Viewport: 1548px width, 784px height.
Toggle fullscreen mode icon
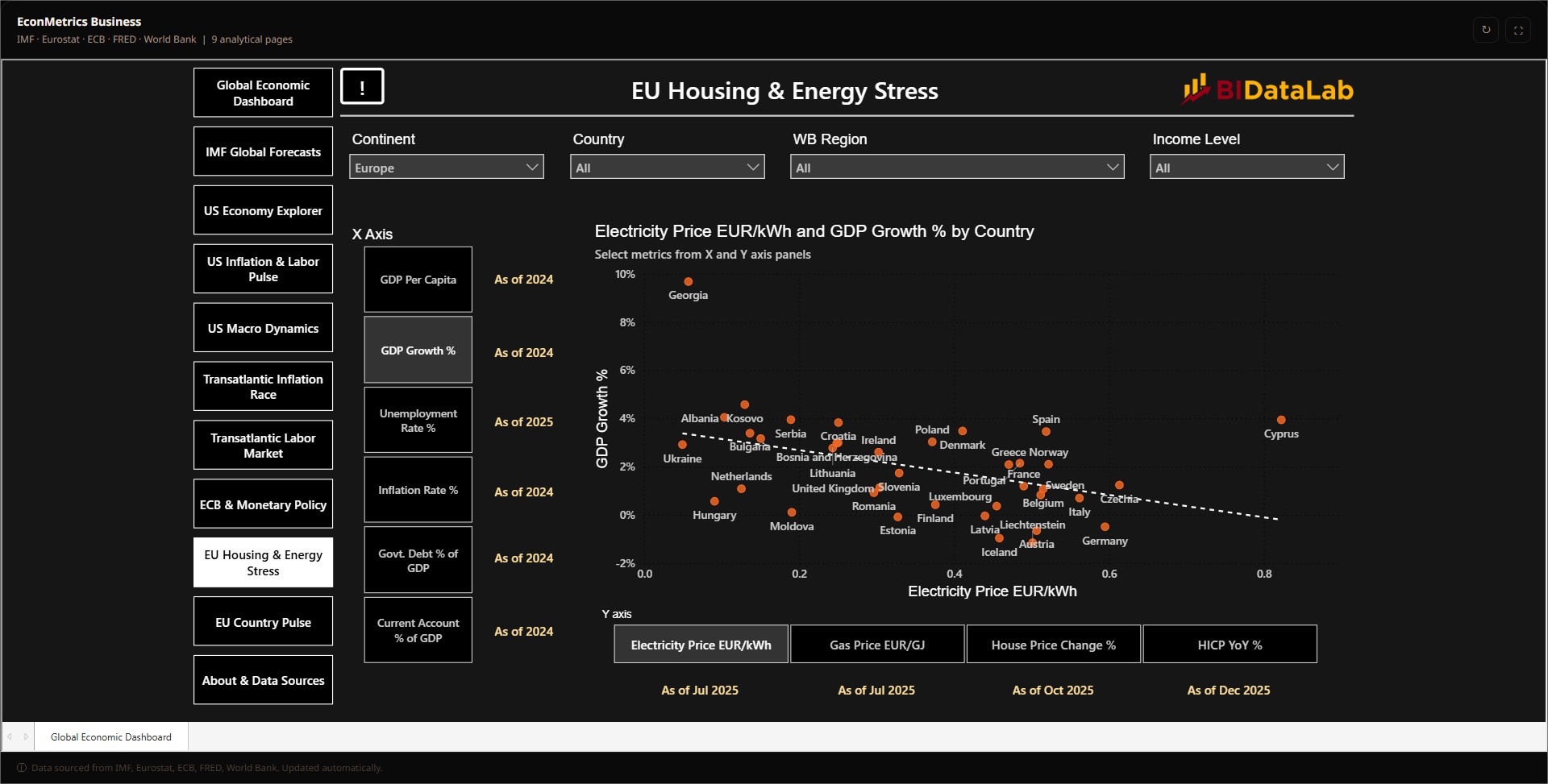point(1518,30)
